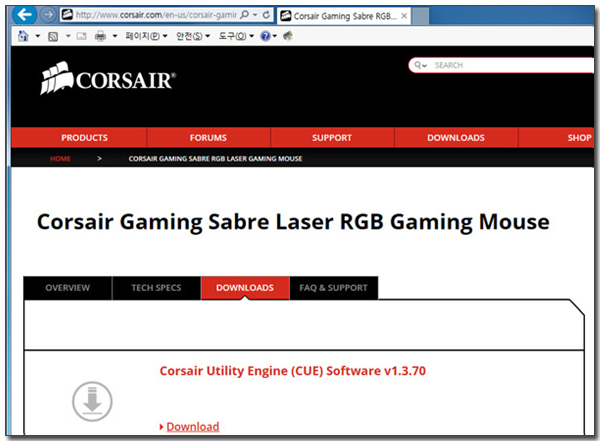The height and width of the screenshot is (441, 600).
Task: Click the site SEARCH input field
Action: click(x=513, y=65)
